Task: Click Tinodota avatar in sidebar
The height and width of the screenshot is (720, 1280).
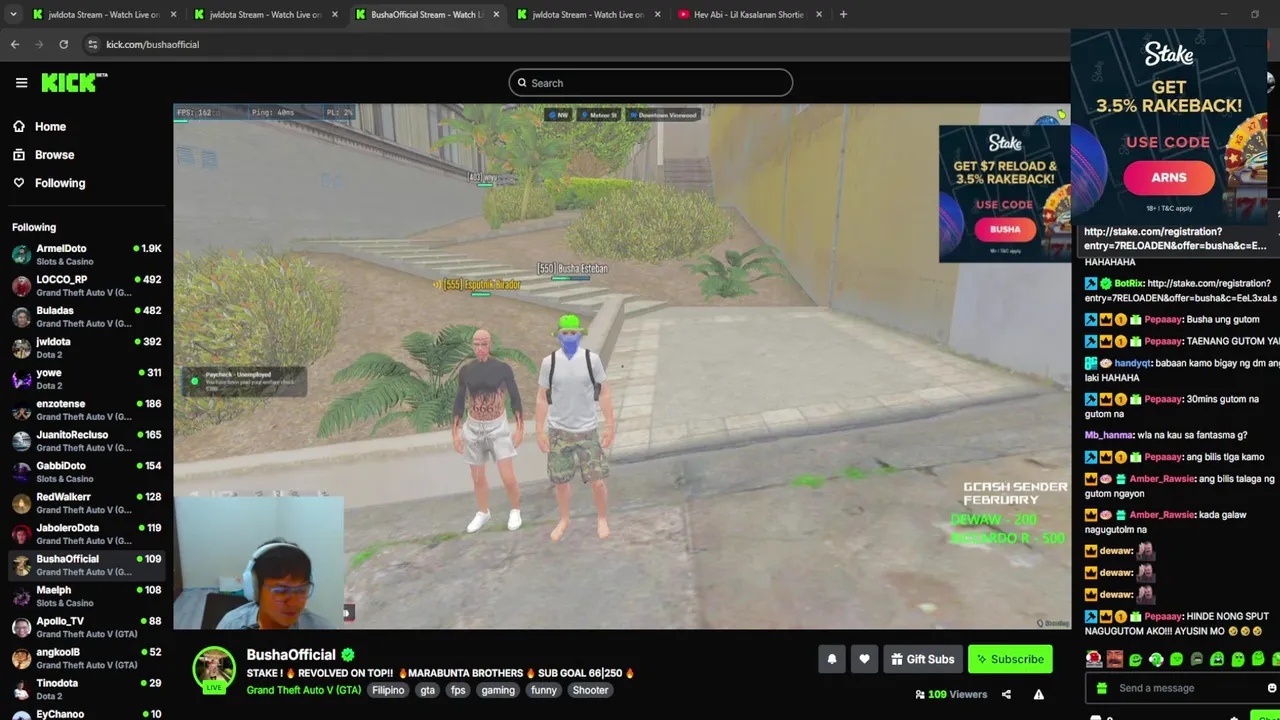Action: point(21,689)
